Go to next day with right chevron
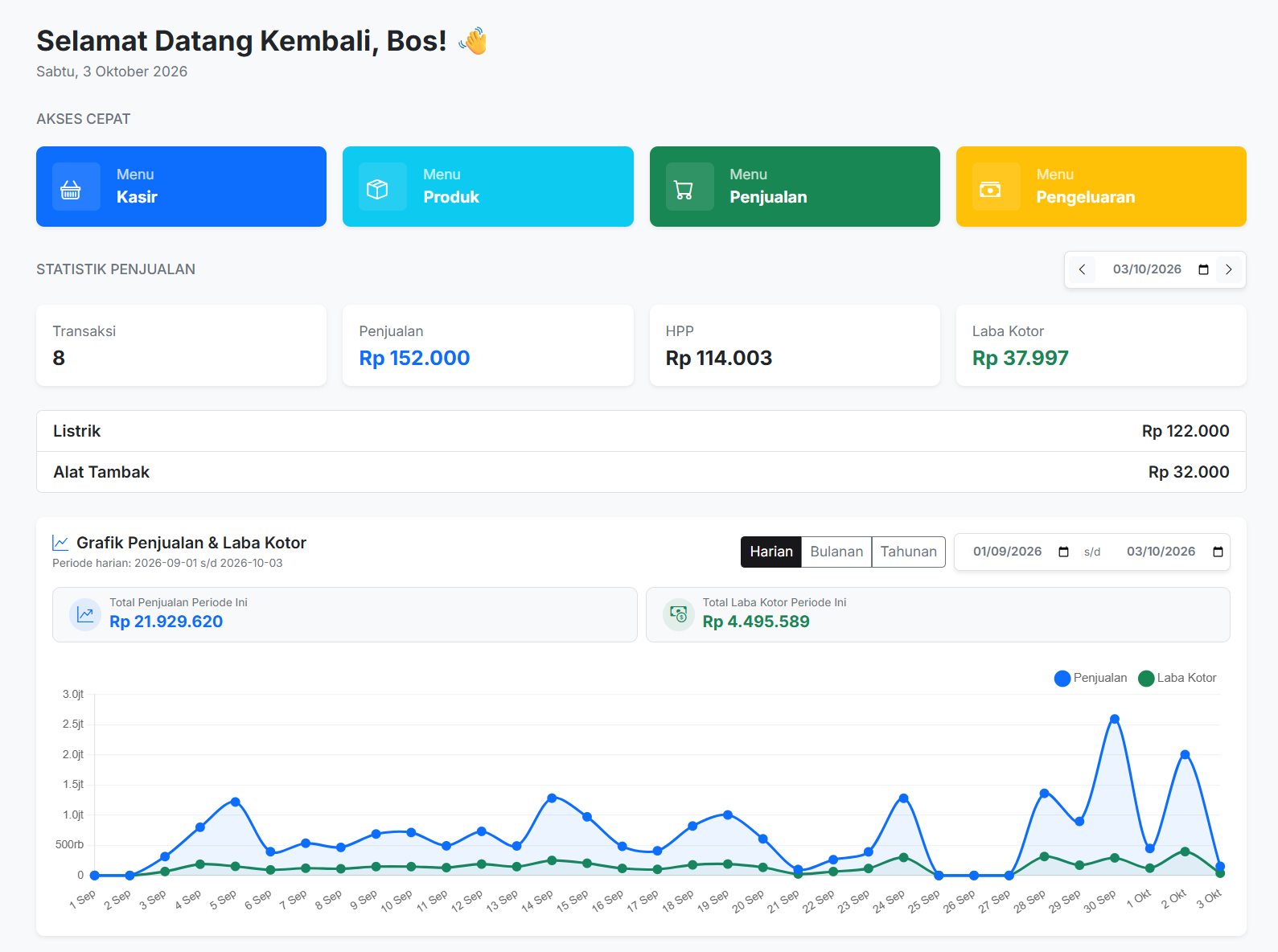The image size is (1278, 952). [1229, 269]
